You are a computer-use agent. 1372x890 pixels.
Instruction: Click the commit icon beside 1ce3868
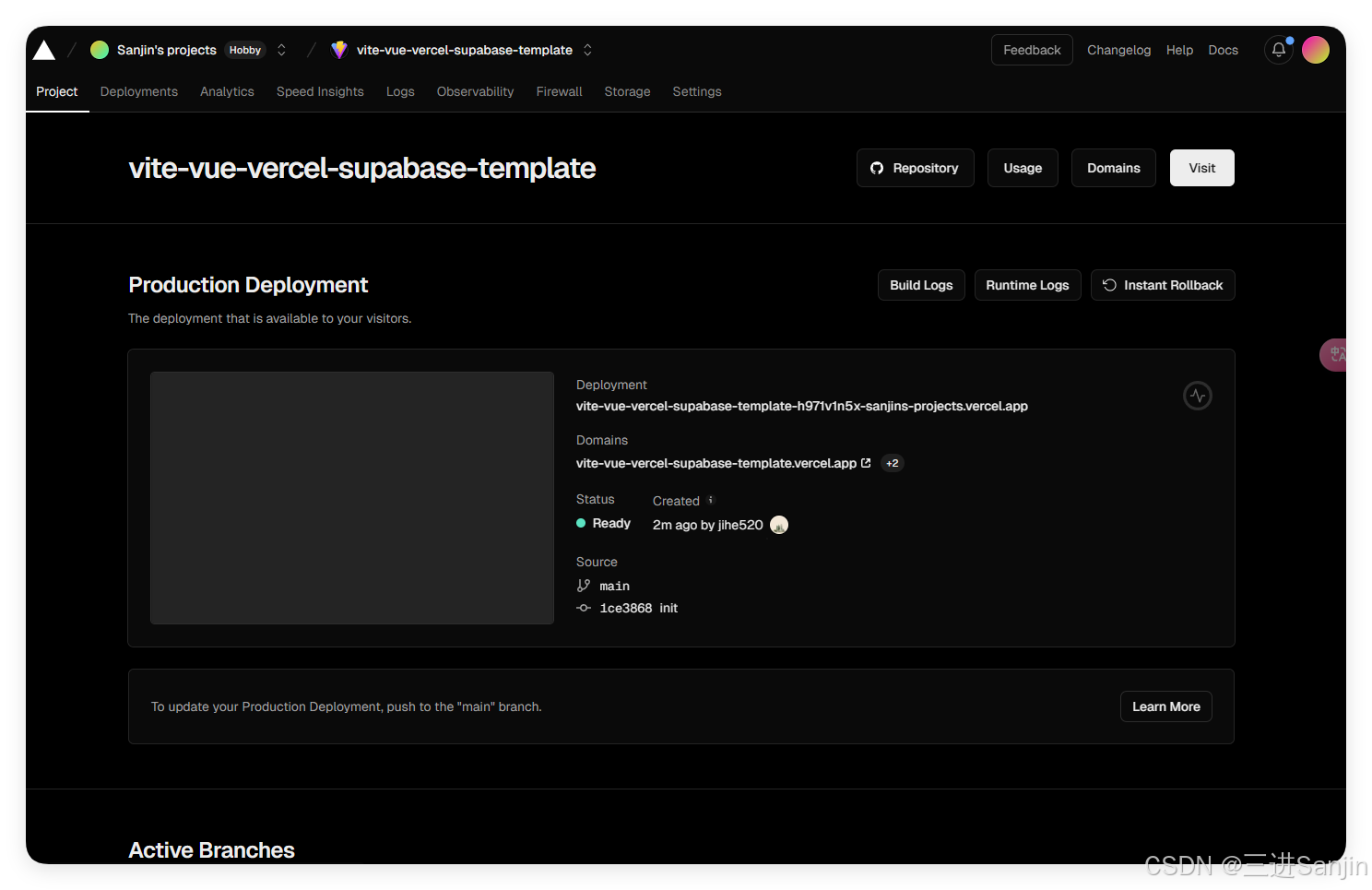tap(584, 608)
